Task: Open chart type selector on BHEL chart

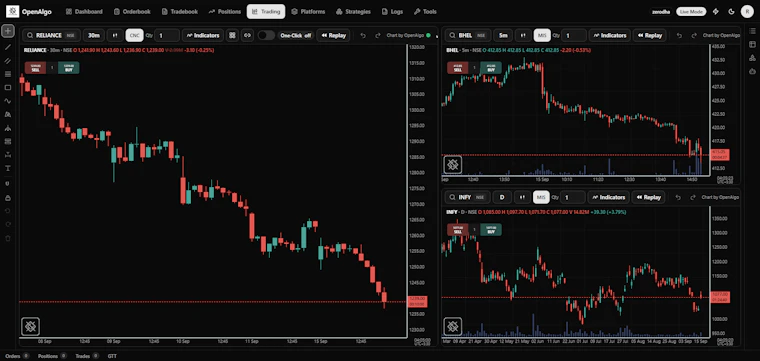Action: 523,35
